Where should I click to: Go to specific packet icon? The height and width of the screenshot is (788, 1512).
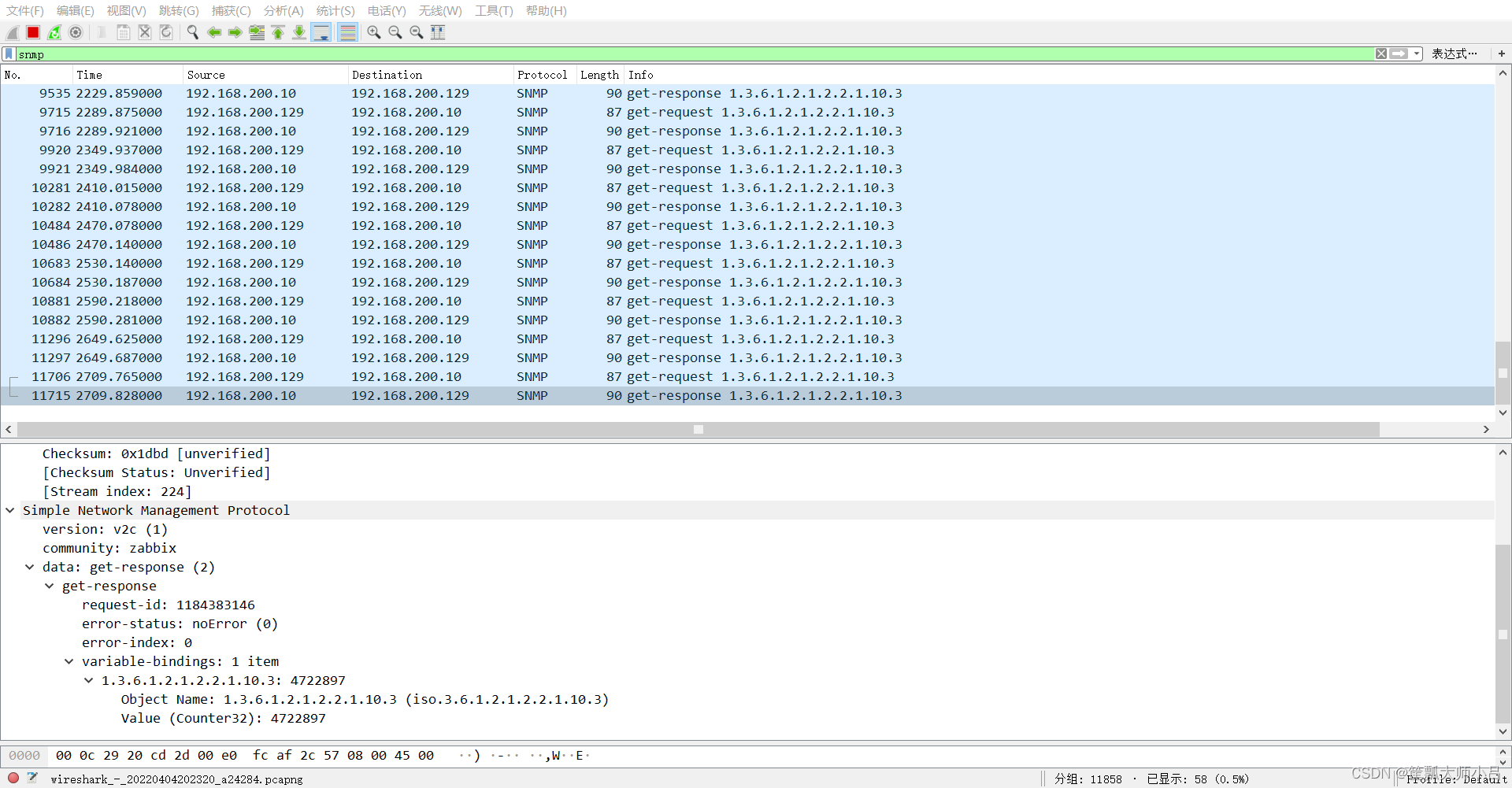257,32
